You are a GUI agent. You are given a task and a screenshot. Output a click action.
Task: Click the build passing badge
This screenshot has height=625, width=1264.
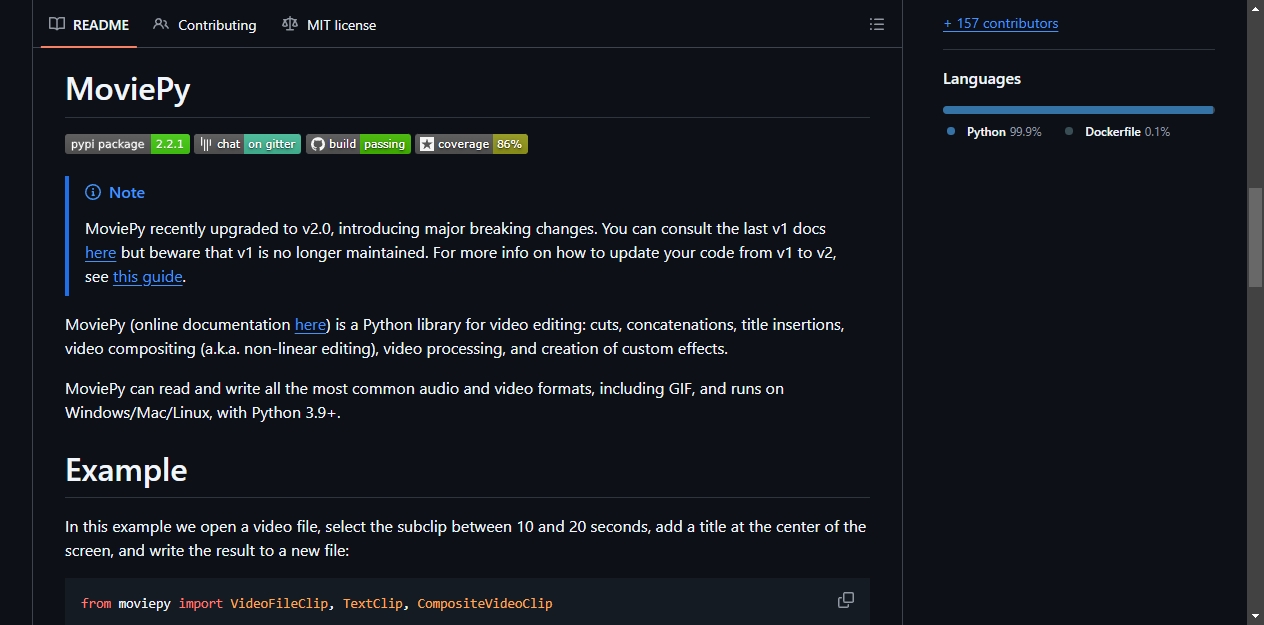coord(358,144)
